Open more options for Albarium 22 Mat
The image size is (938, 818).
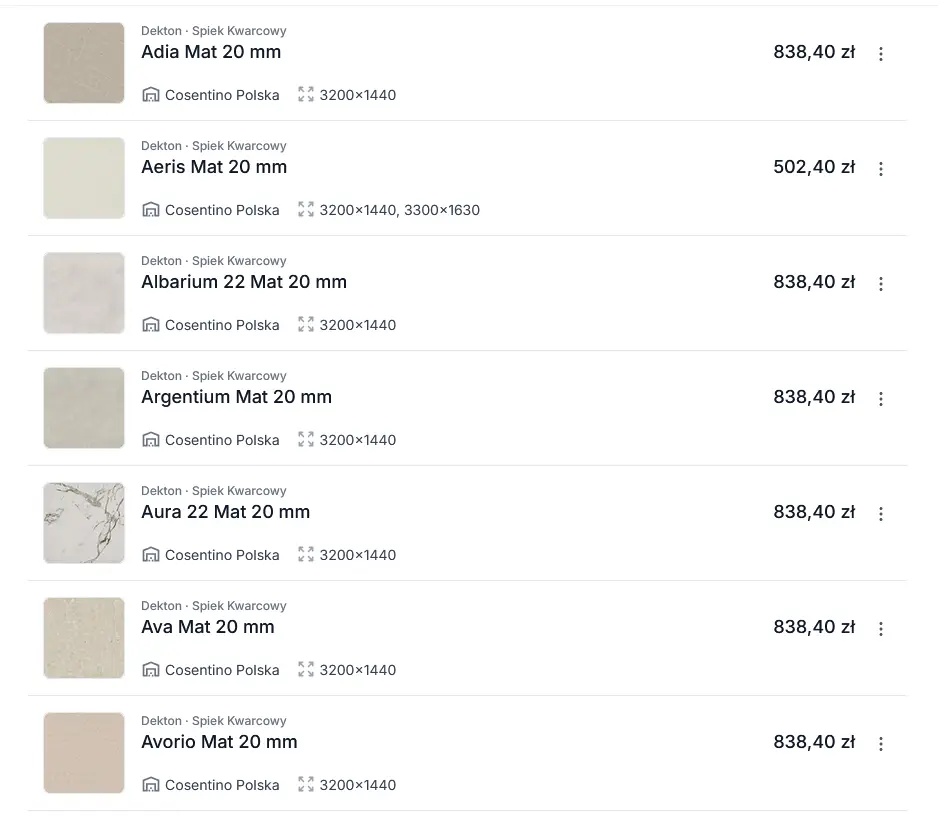tap(880, 284)
